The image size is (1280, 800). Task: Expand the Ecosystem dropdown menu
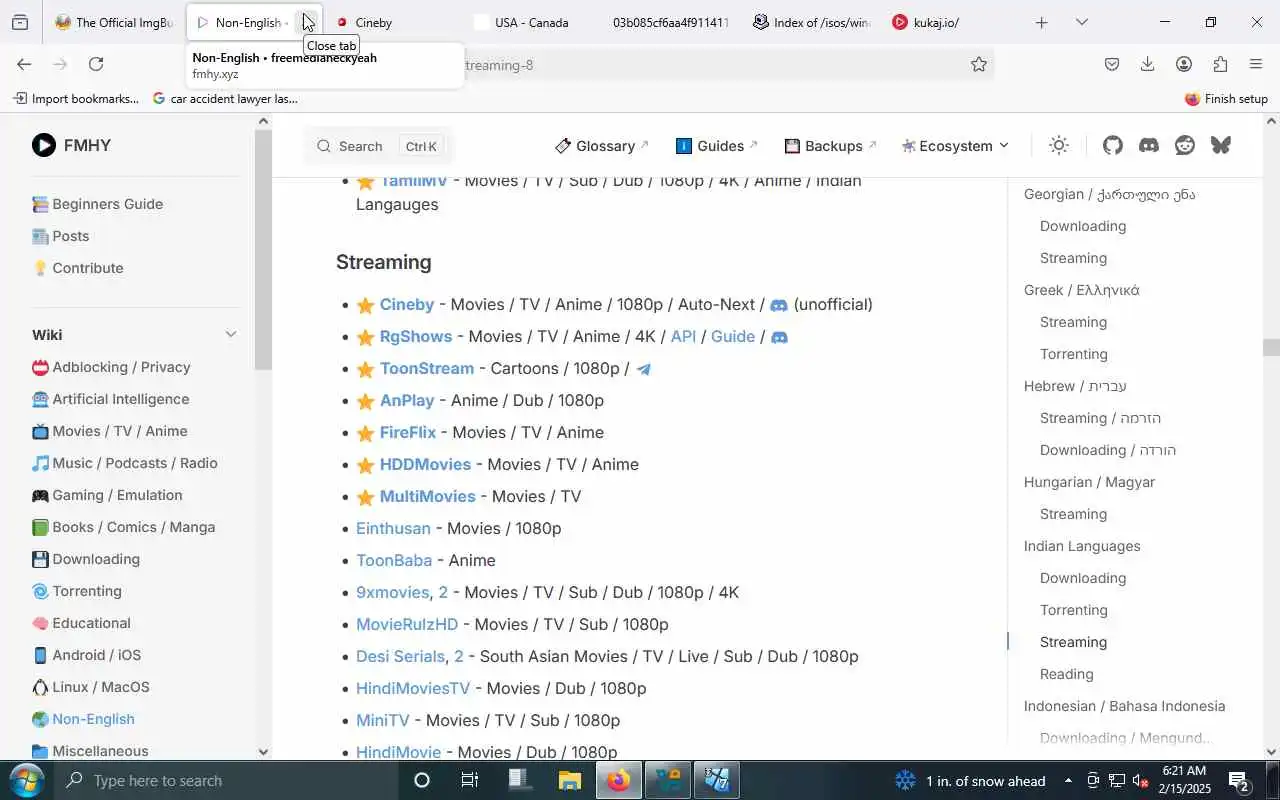[955, 146]
